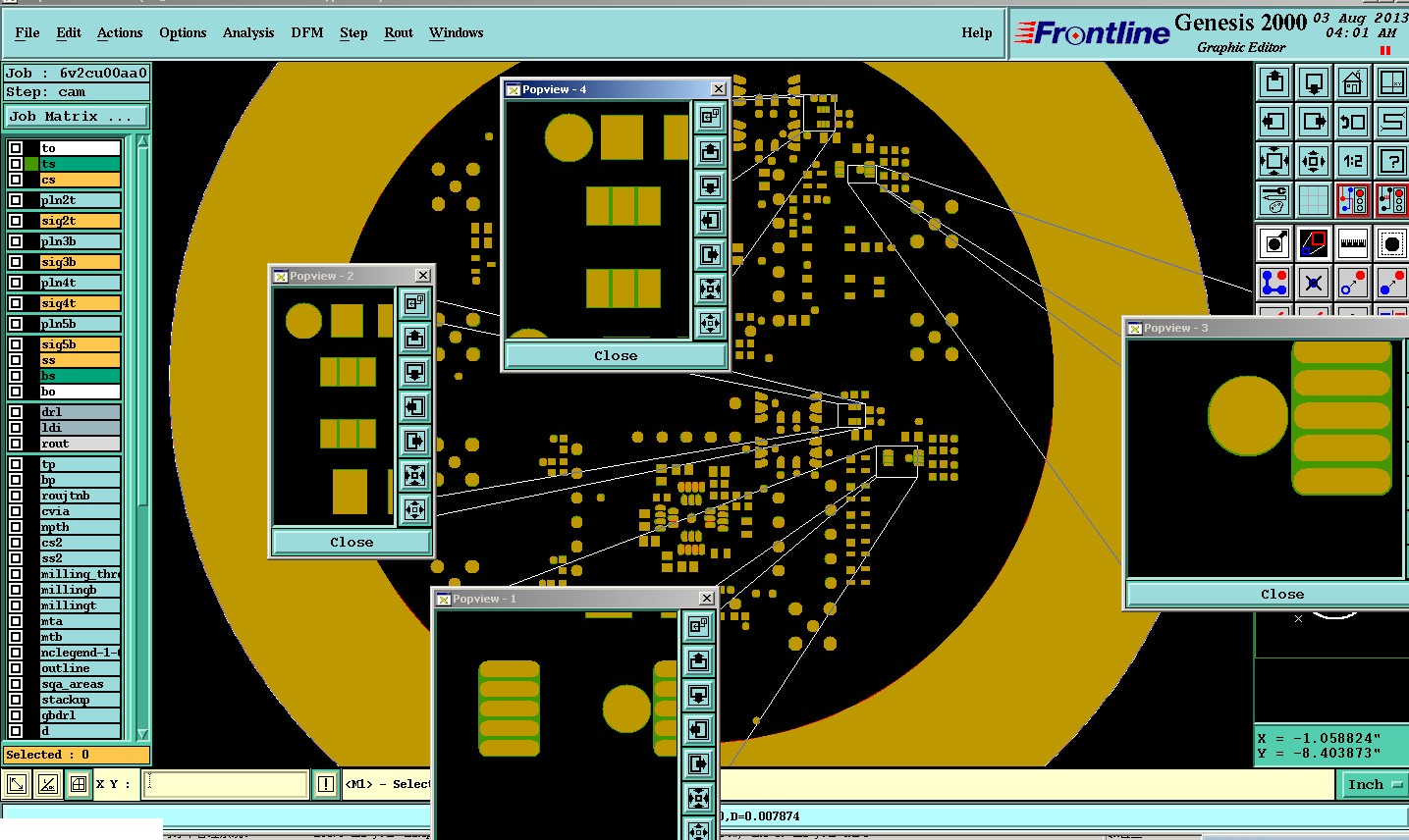
Task: Click the S-shaped route icon
Action: 1391,122
